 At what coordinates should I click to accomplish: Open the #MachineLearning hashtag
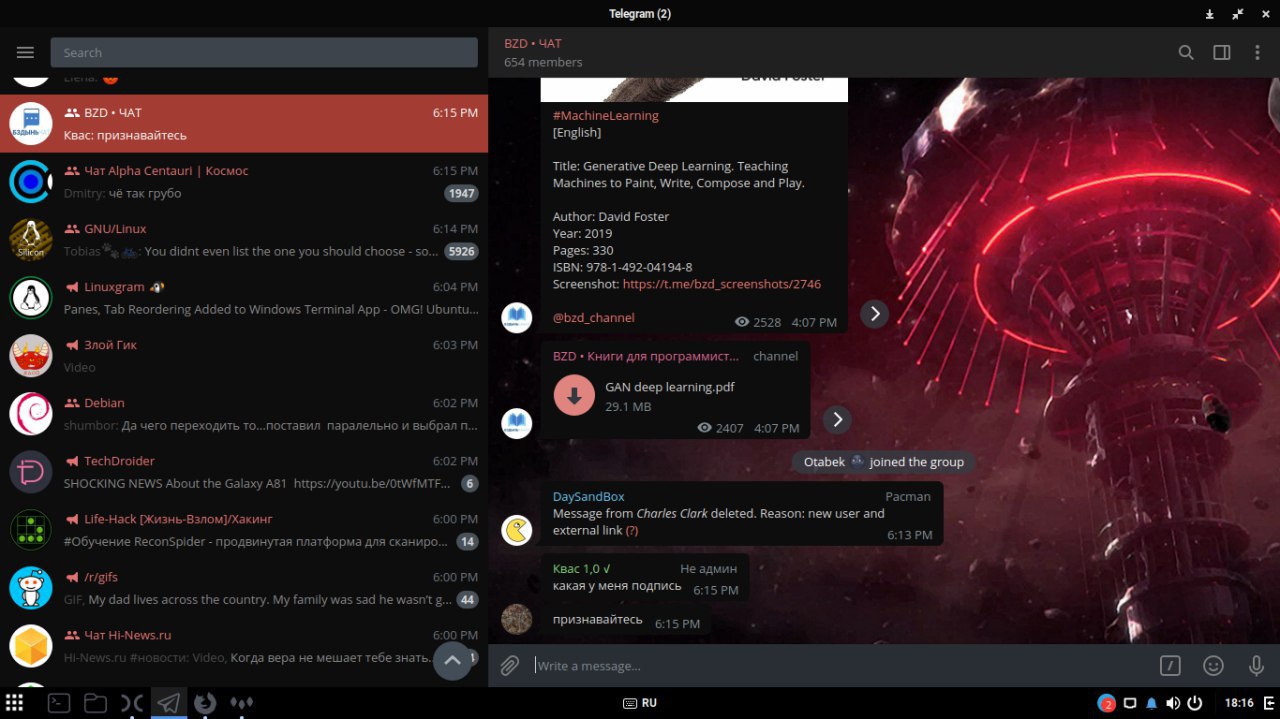(x=605, y=115)
